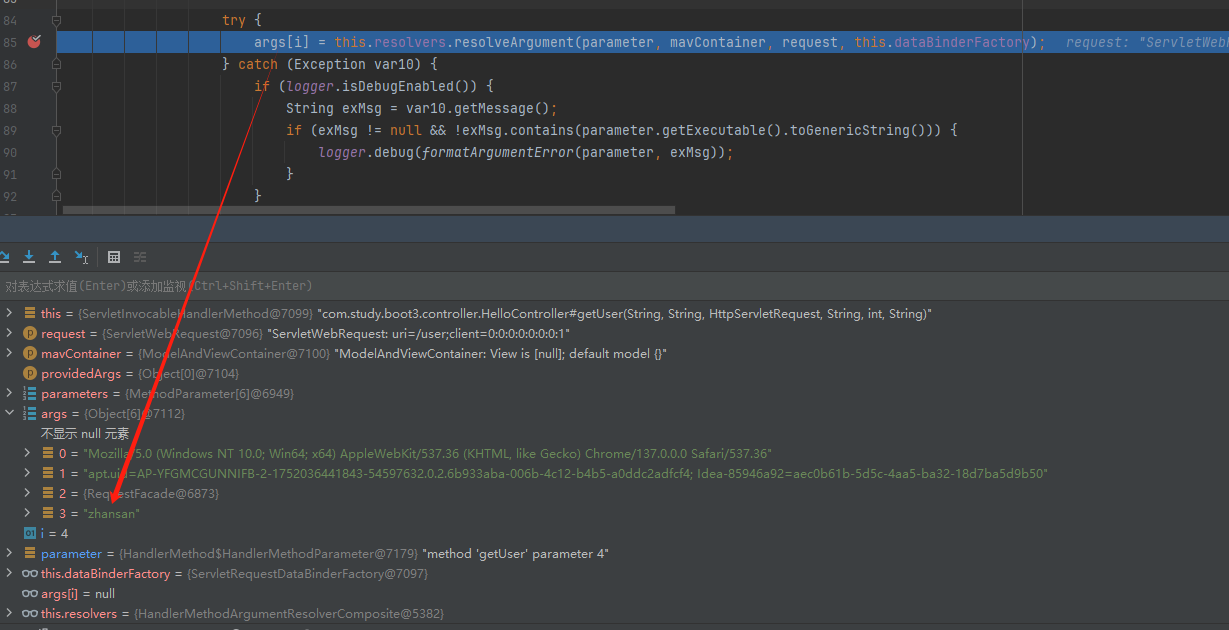Expand the 'request' variable node
Image resolution: width=1229 pixels, height=630 pixels.
click(x=10, y=333)
